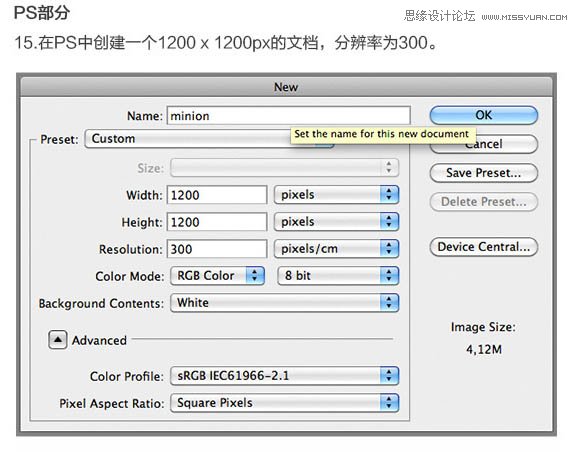
Task: Open Pixel Aspect Ratio dropdown
Action: (x=285, y=403)
